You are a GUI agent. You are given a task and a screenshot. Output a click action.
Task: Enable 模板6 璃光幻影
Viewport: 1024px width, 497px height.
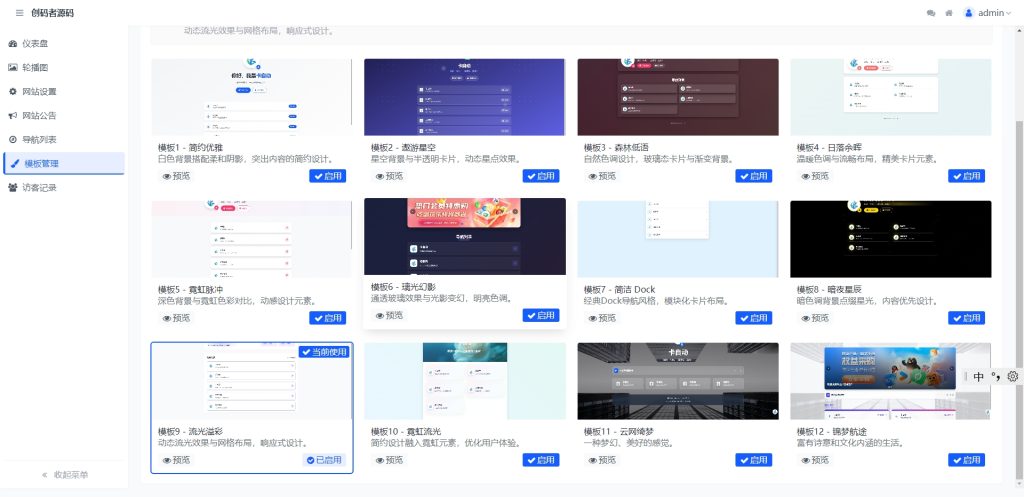pyautogui.click(x=541, y=315)
